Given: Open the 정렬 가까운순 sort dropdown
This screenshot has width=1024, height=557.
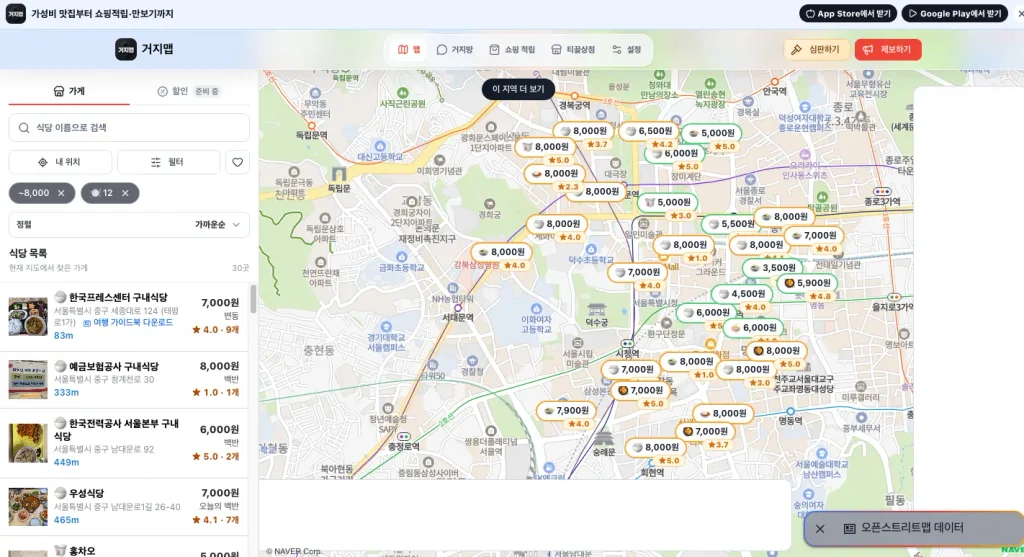Looking at the screenshot, I should pyautogui.click(x=129, y=225).
